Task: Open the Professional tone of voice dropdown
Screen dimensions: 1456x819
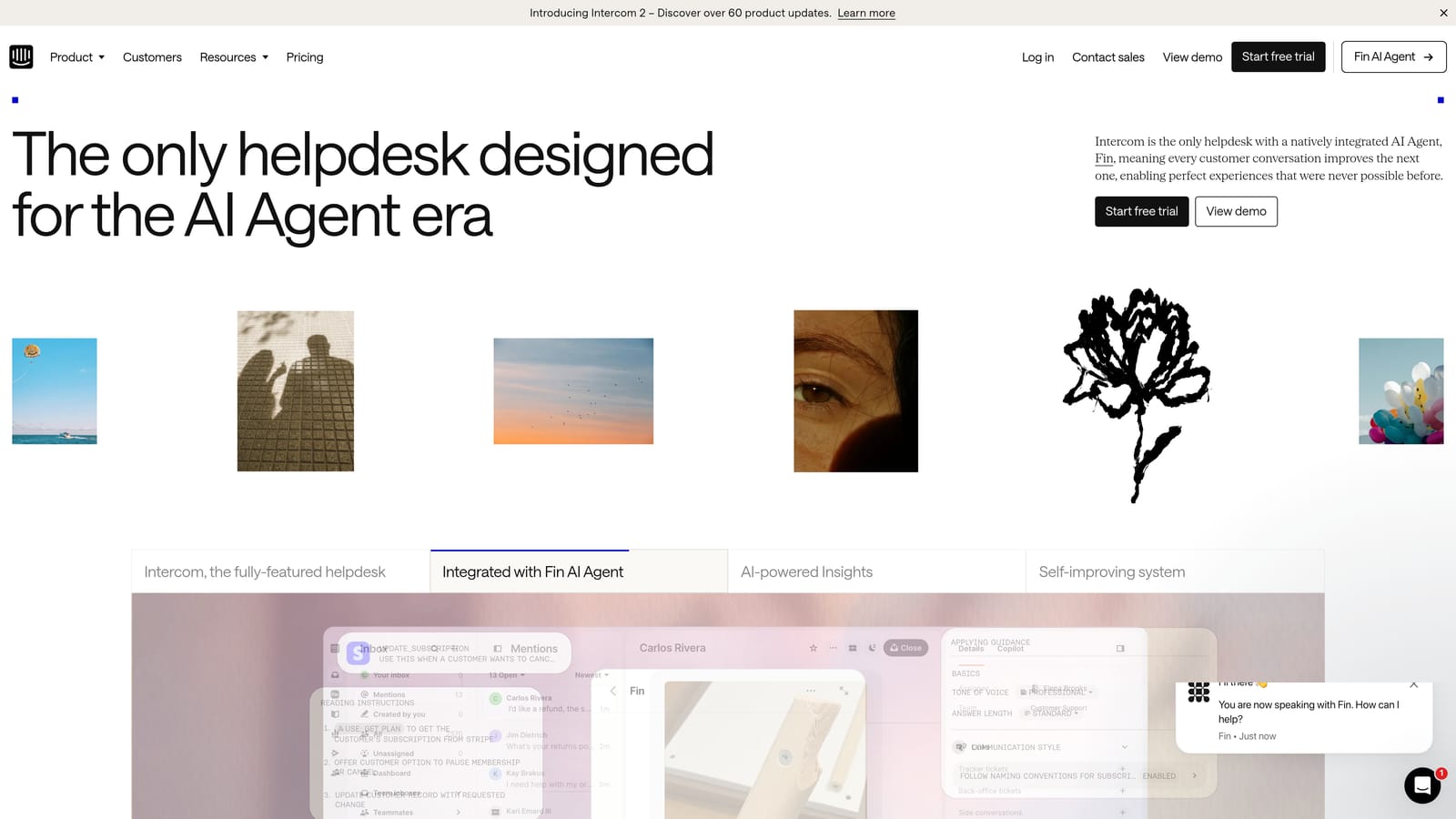Action: coord(1057,692)
